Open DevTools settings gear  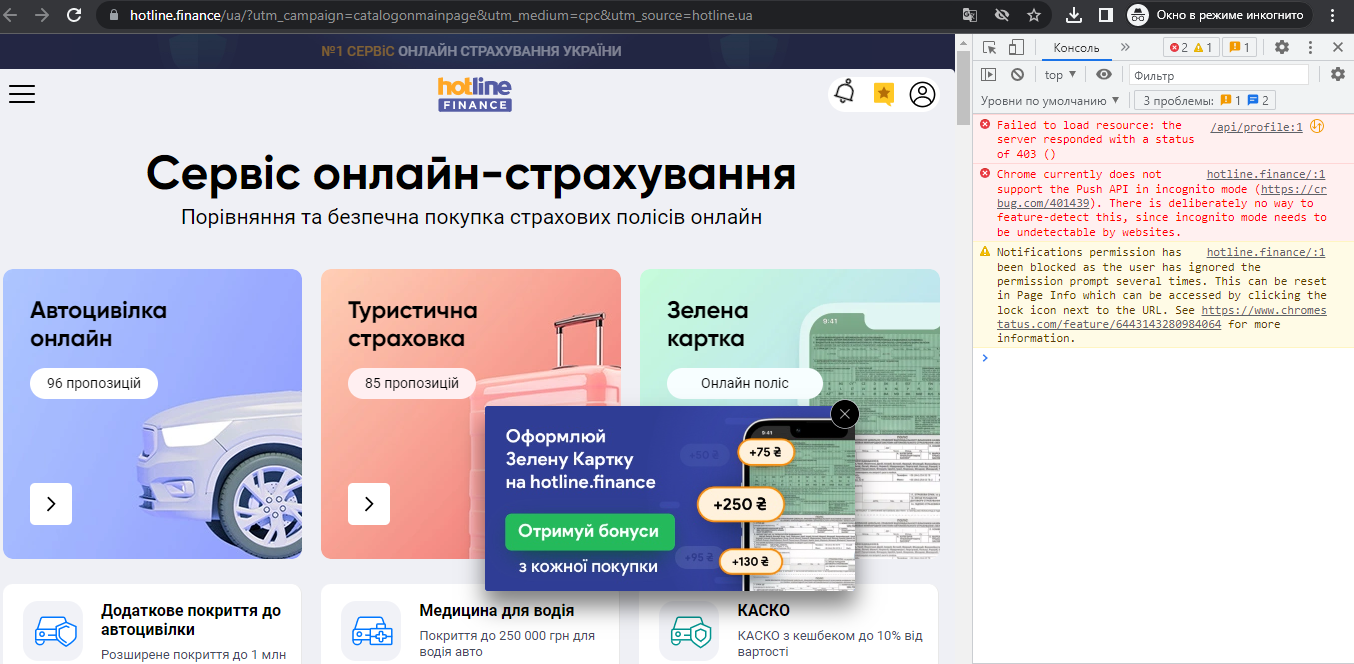tap(1282, 47)
